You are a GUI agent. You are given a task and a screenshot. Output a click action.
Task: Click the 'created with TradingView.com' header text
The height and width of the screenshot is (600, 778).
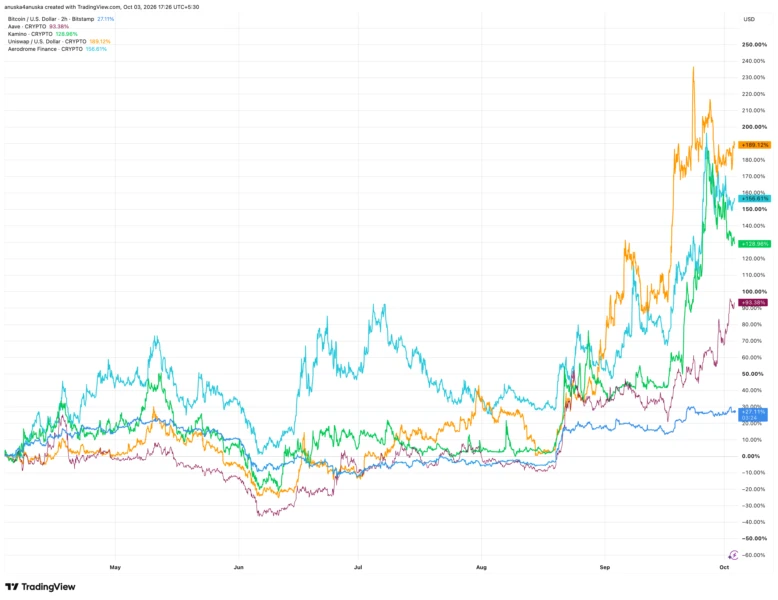tap(83, 7)
